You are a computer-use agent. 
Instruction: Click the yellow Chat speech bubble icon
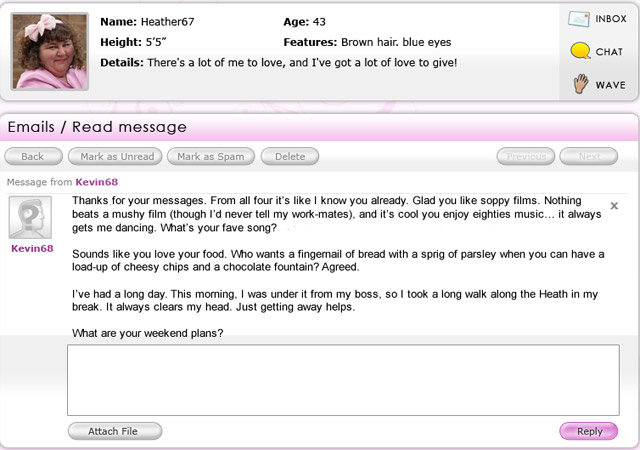(580, 52)
